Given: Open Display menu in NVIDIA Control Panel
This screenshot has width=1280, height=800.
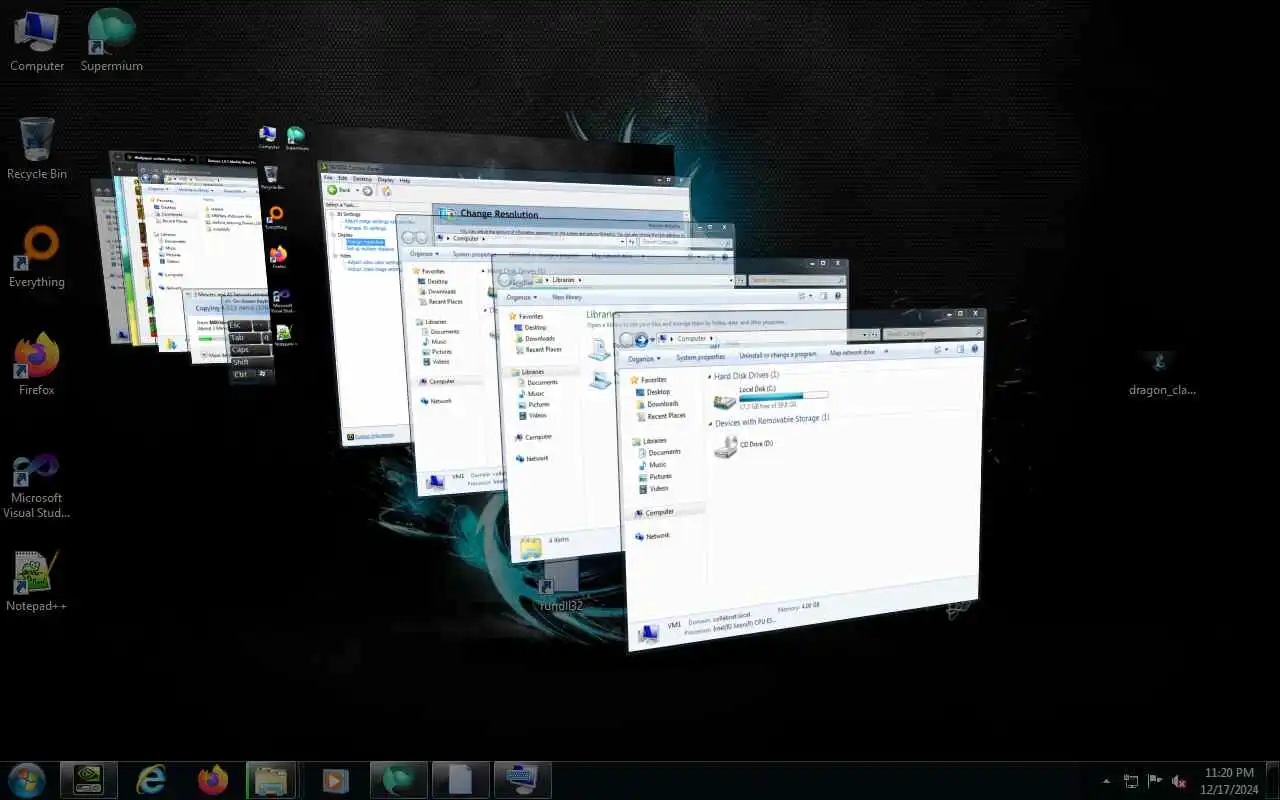Looking at the screenshot, I should (x=385, y=179).
